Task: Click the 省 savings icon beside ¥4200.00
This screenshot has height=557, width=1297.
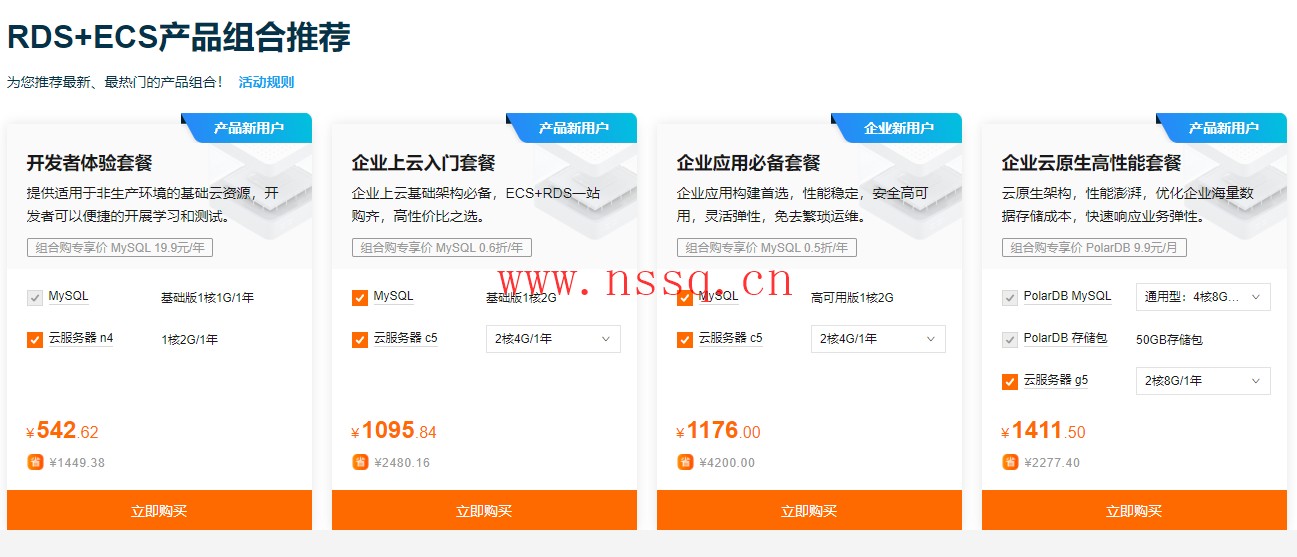Action: pos(685,462)
